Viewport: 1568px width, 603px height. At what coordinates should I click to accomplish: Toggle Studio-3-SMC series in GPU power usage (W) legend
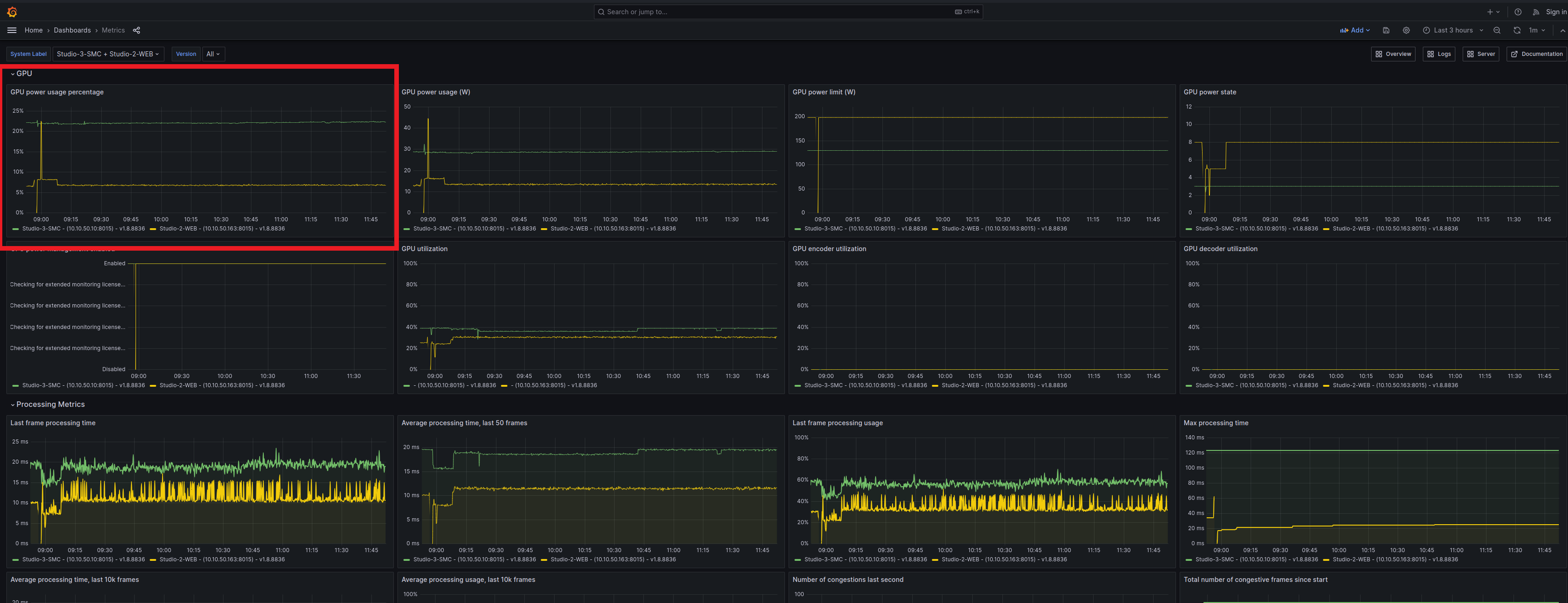pyautogui.click(x=475, y=228)
